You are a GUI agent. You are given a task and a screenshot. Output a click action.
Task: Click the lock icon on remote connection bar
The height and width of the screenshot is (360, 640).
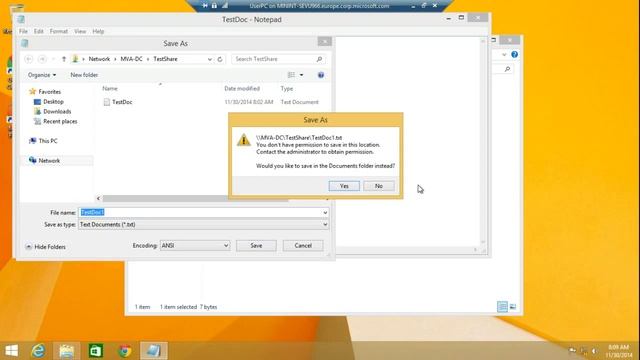point(214,6)
